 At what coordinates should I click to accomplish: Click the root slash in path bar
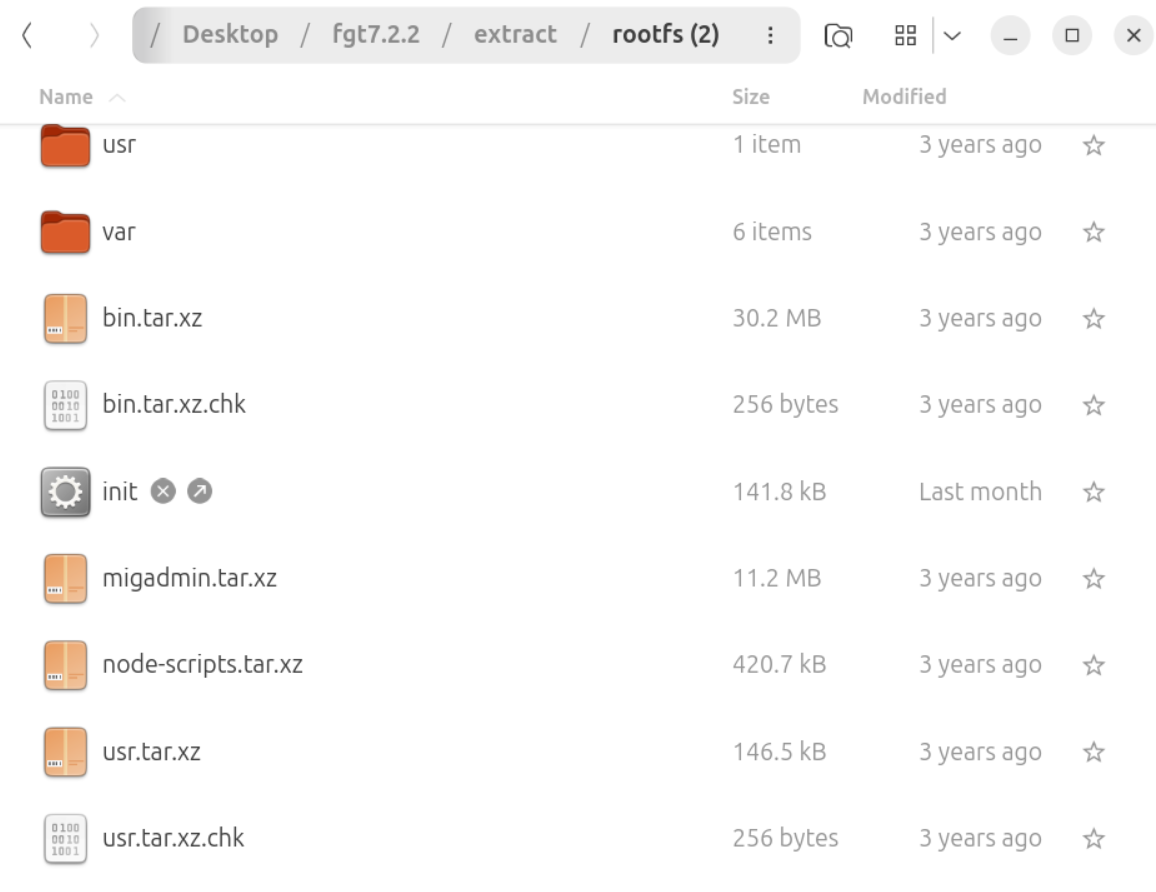coord(155,35)
